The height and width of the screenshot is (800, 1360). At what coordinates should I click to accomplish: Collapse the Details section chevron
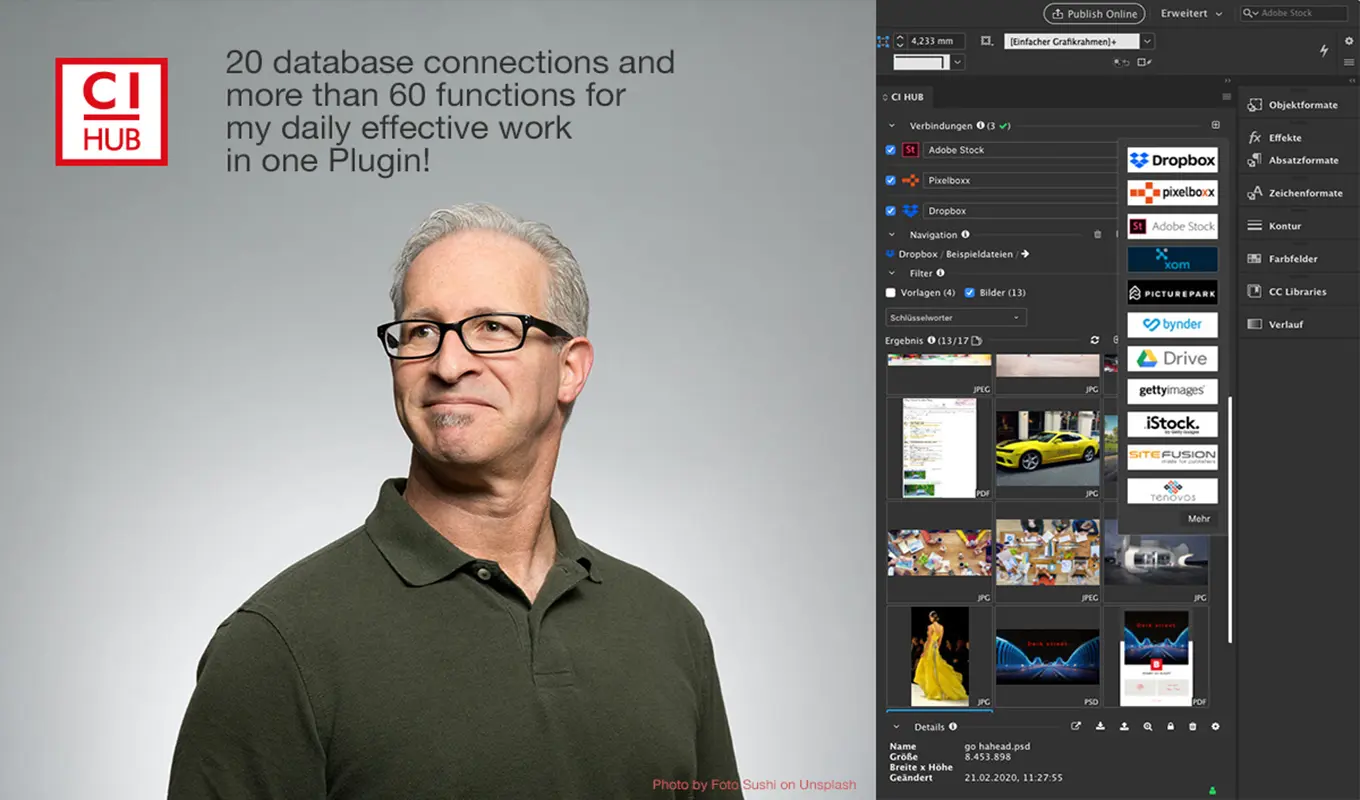coord(896,727)
